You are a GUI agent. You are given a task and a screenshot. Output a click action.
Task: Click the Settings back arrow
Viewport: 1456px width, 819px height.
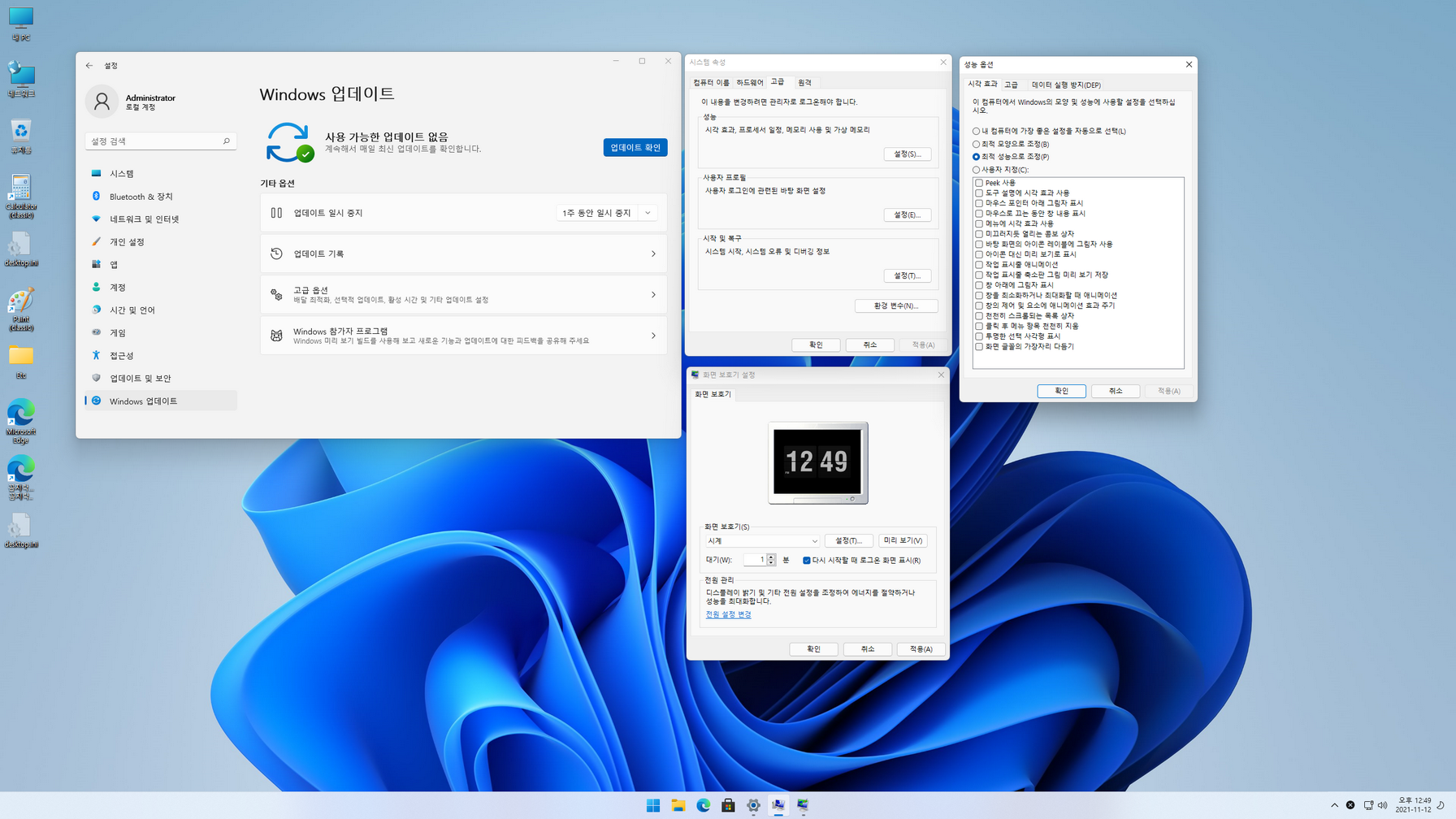tap(89, 66)
